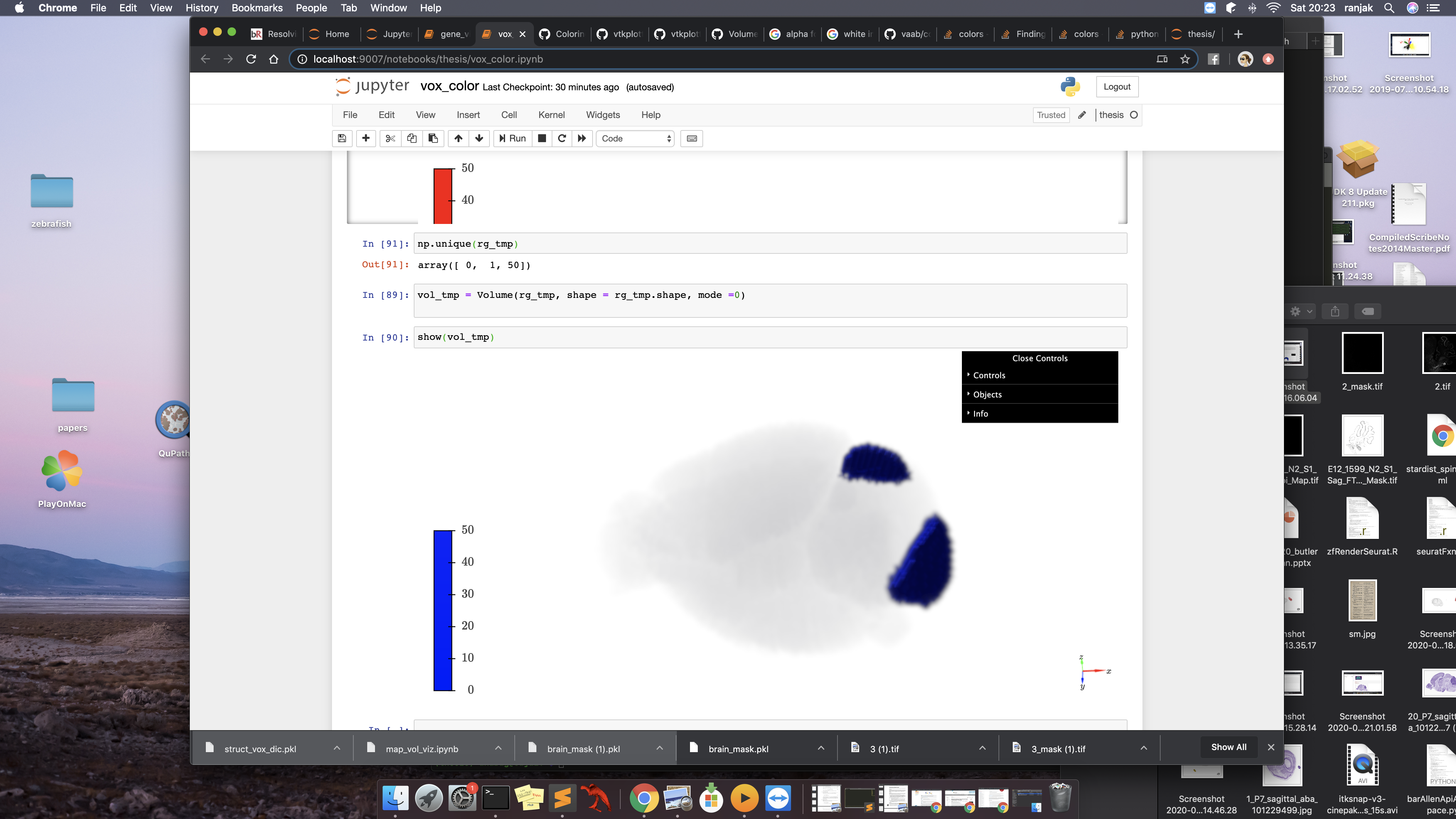Open Finder from the Dock
Image resolution: width=1456 pixels, height=819 pixels.
[x=395, y=798]
